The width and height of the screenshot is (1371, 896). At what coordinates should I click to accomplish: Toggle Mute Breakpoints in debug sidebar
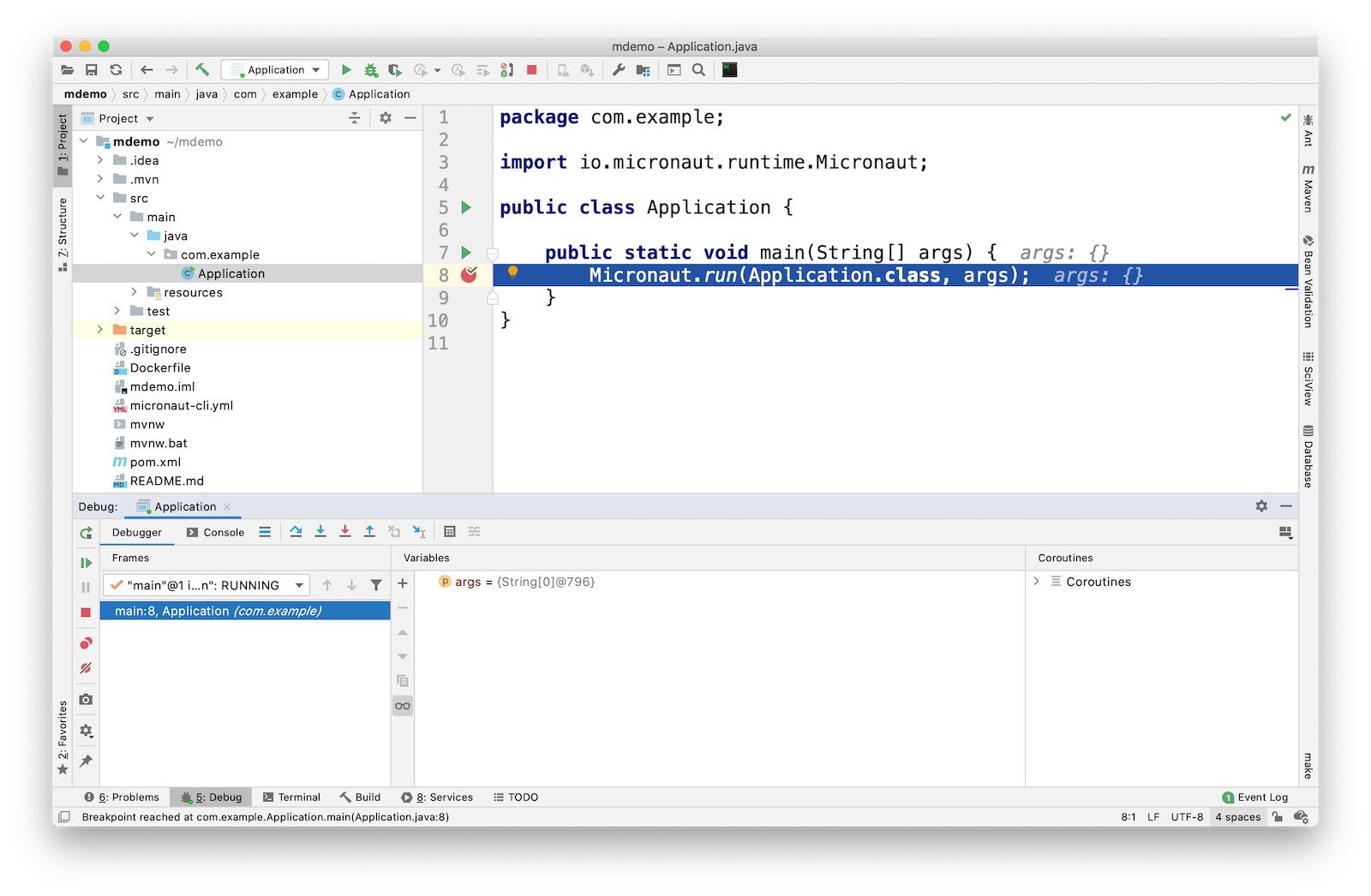click(x=86, y=668)
